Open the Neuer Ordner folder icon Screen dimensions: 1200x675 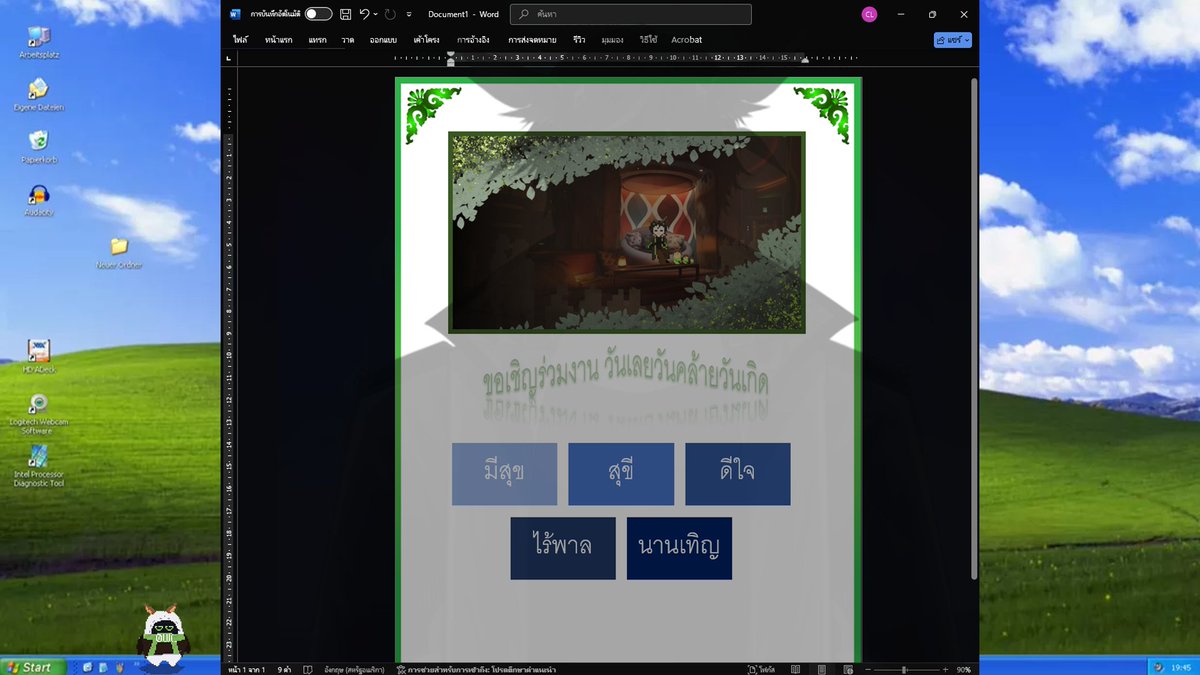119,253
